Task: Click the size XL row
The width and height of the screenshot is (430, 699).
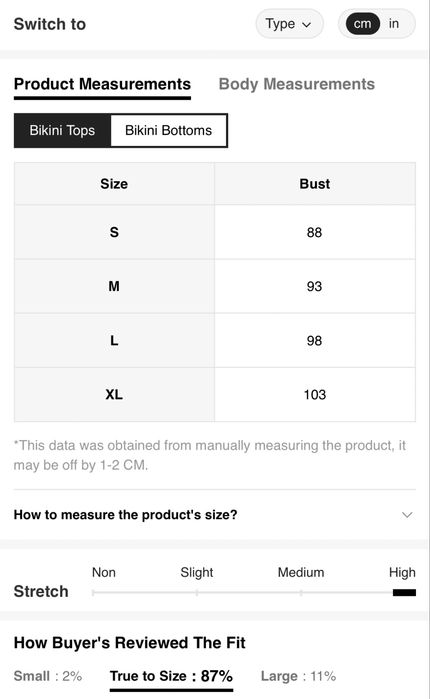Action: (215, 395)
